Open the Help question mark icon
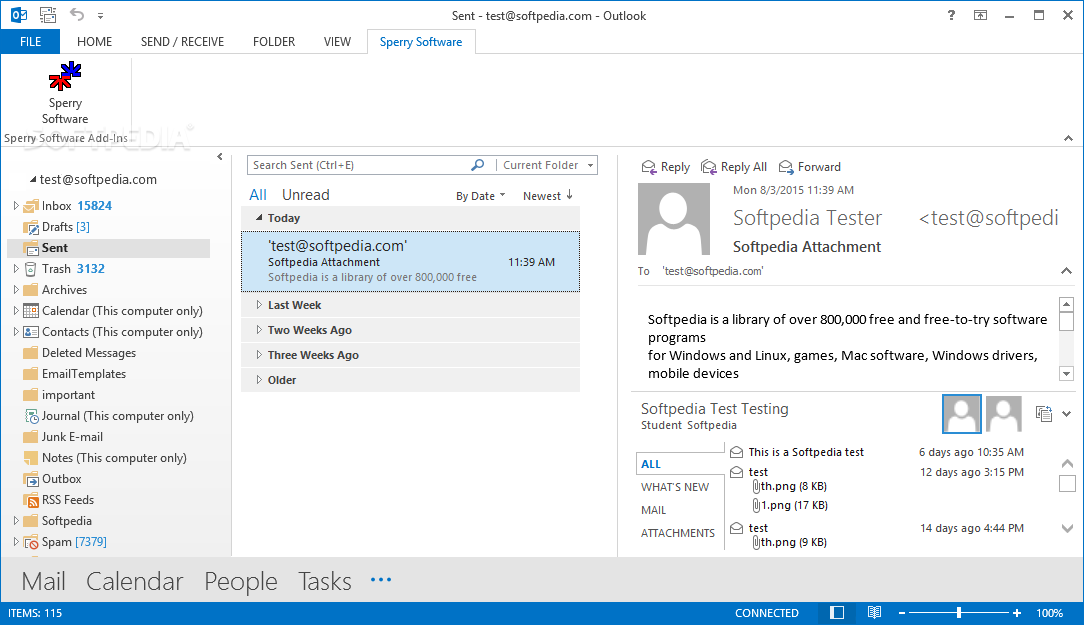The width and height of the screenshot is (1084, 625). (951, 15)
